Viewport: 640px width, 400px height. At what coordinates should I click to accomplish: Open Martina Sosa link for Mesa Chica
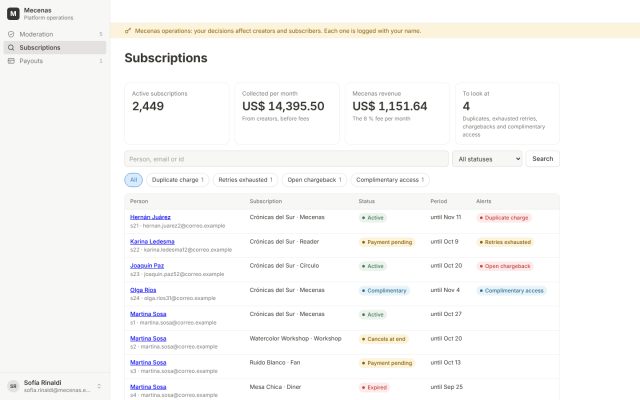pos(148,387)
